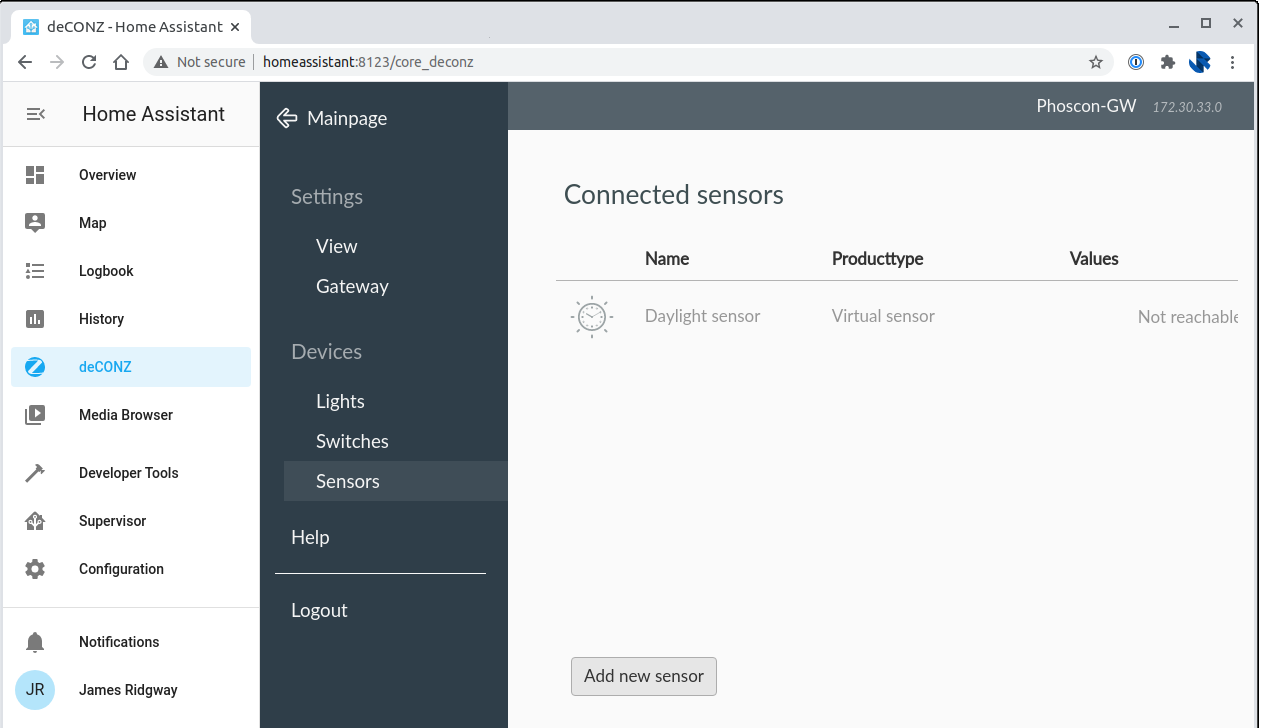Open Supervisor page

(131, 521)
